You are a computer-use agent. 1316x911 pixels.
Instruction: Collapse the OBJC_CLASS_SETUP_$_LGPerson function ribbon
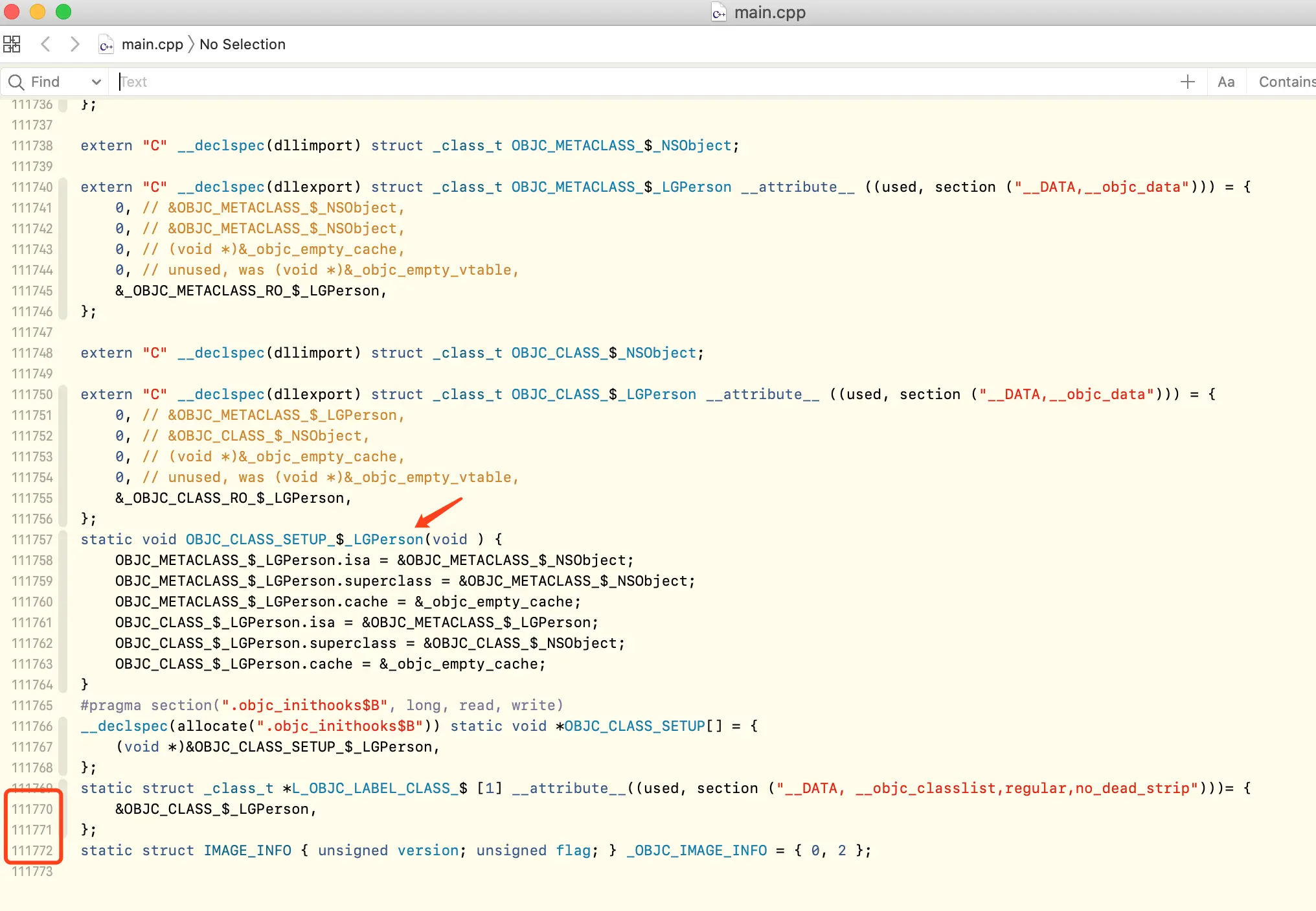tap(63, 612)
